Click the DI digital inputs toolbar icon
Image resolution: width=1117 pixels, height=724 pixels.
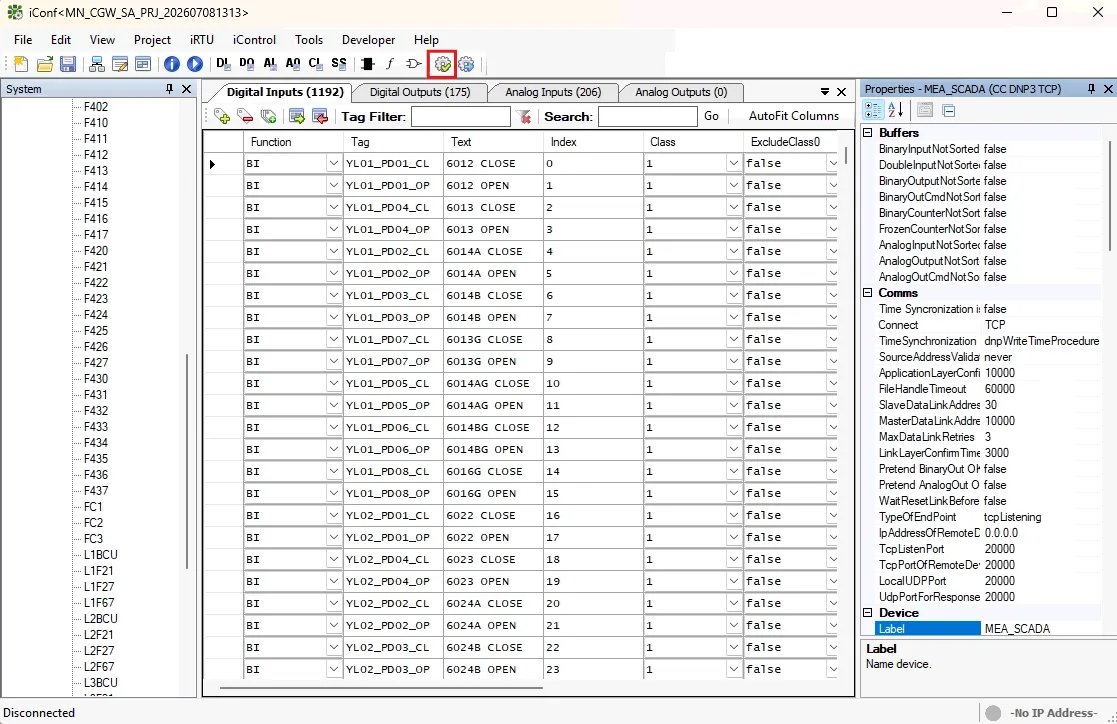[x=223, y=64]
